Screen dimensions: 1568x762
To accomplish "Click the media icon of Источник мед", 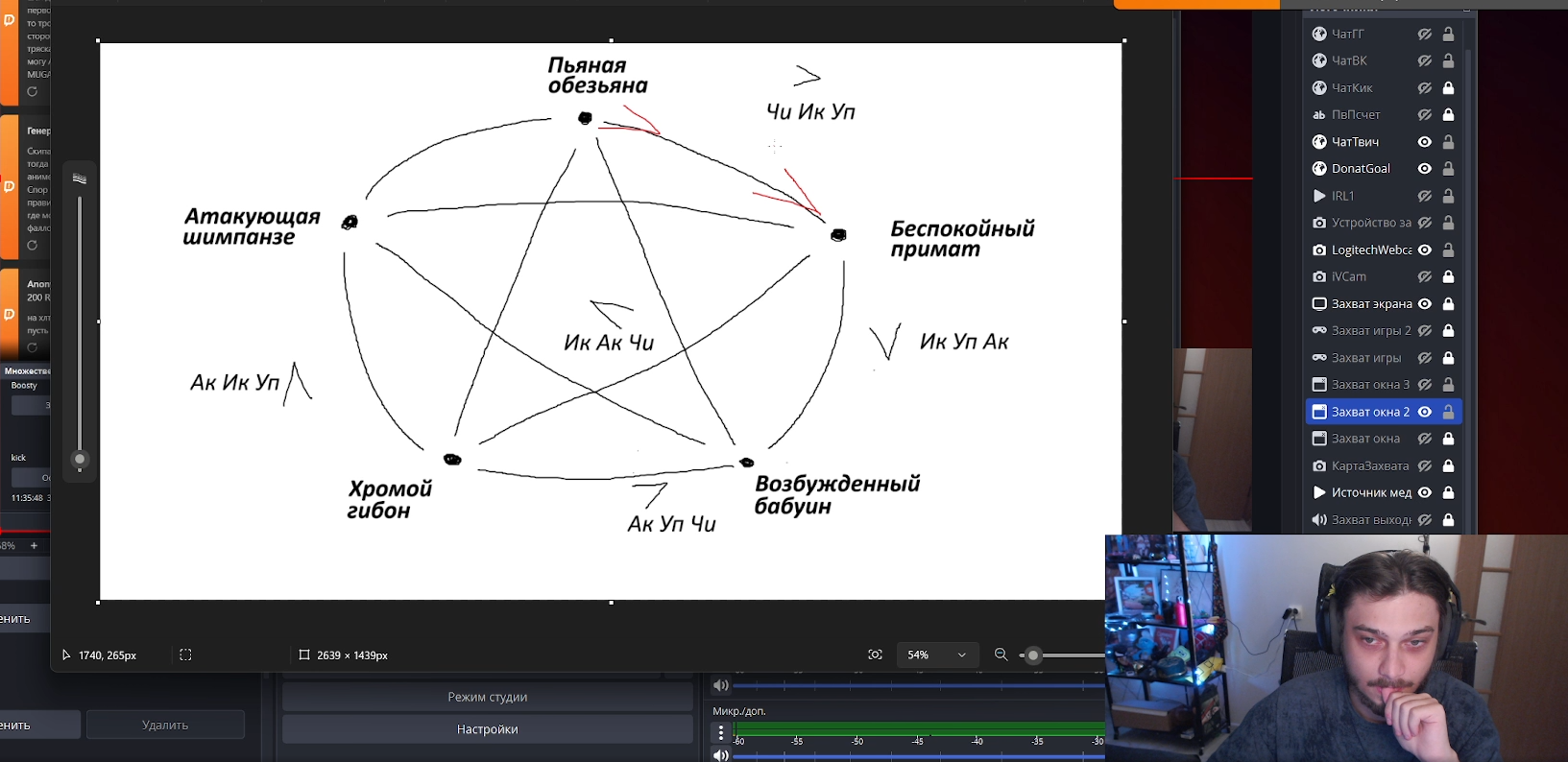I will click(1319, 492).
